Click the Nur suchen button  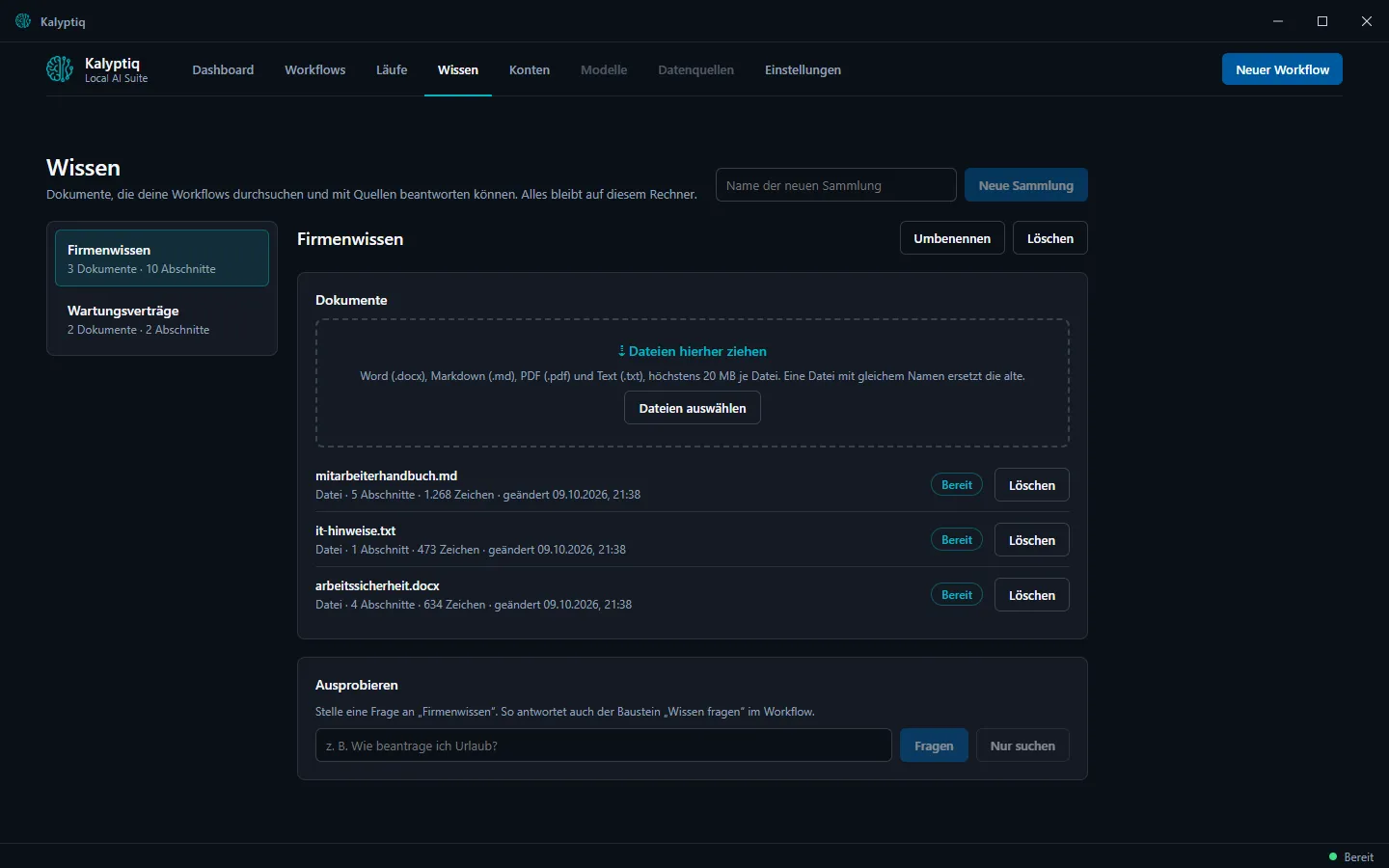[1022, 746]
